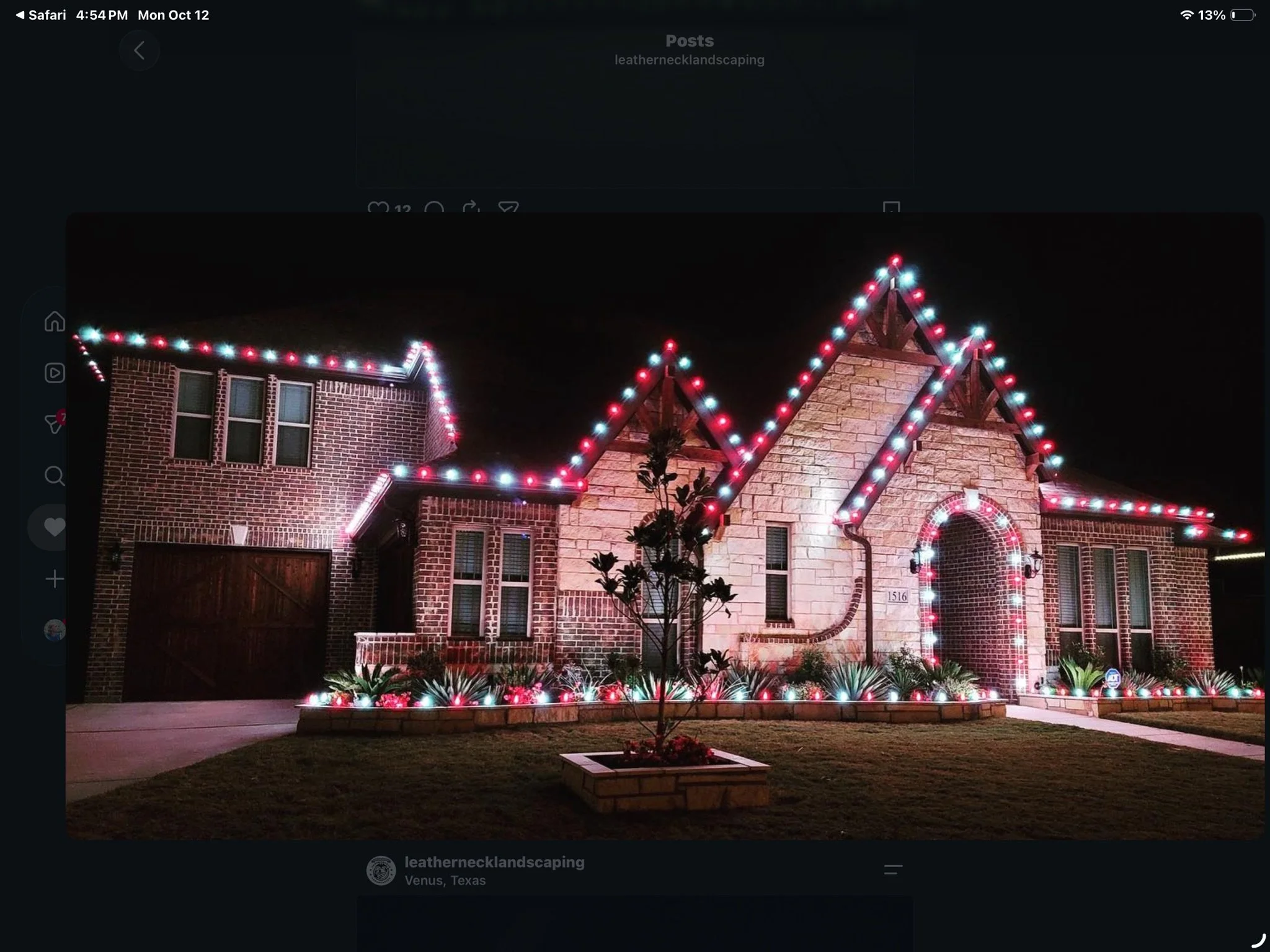The height and width of the screenshot is (952, 1270).
Task: Tap the leathernecklandscaping profile picture
Action: pos(381,870)
